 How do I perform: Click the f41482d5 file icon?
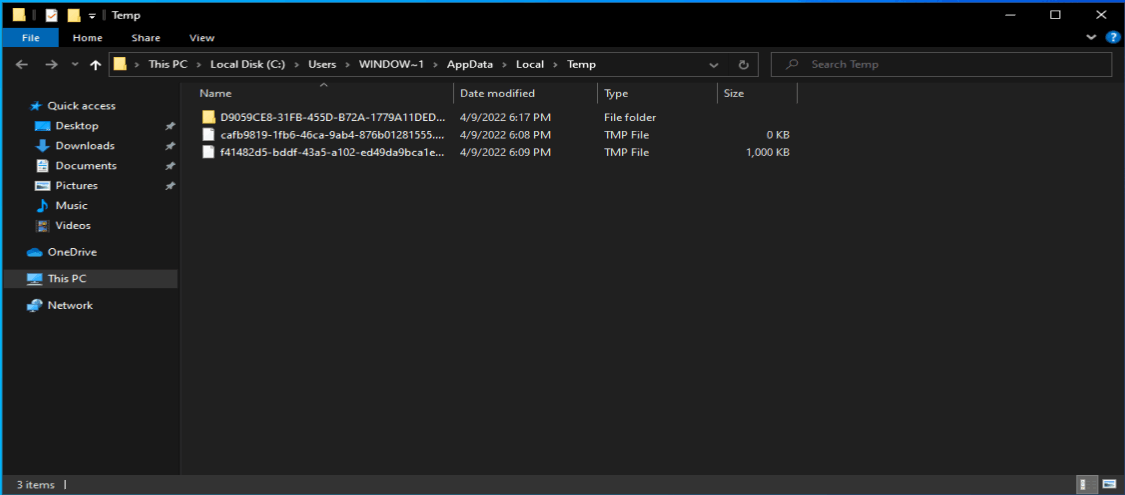208,152
